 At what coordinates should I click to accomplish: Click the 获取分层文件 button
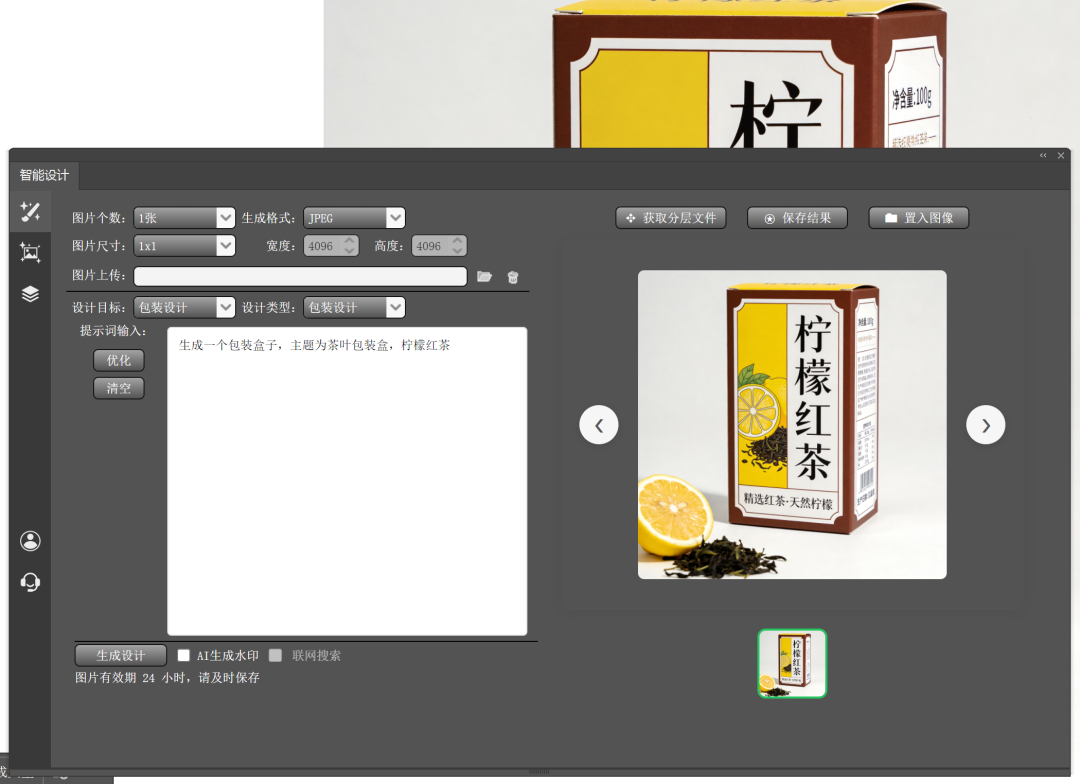point(671,218)
